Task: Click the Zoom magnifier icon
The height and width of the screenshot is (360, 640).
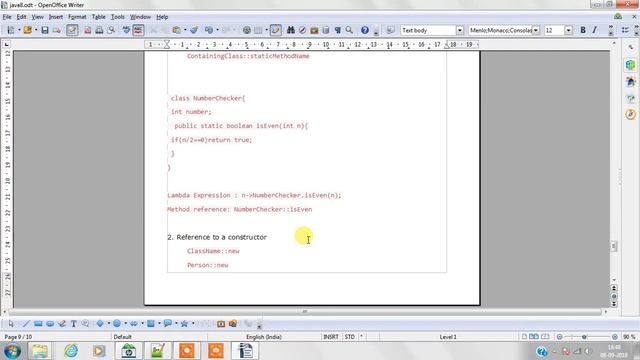Action: point(349,30)
